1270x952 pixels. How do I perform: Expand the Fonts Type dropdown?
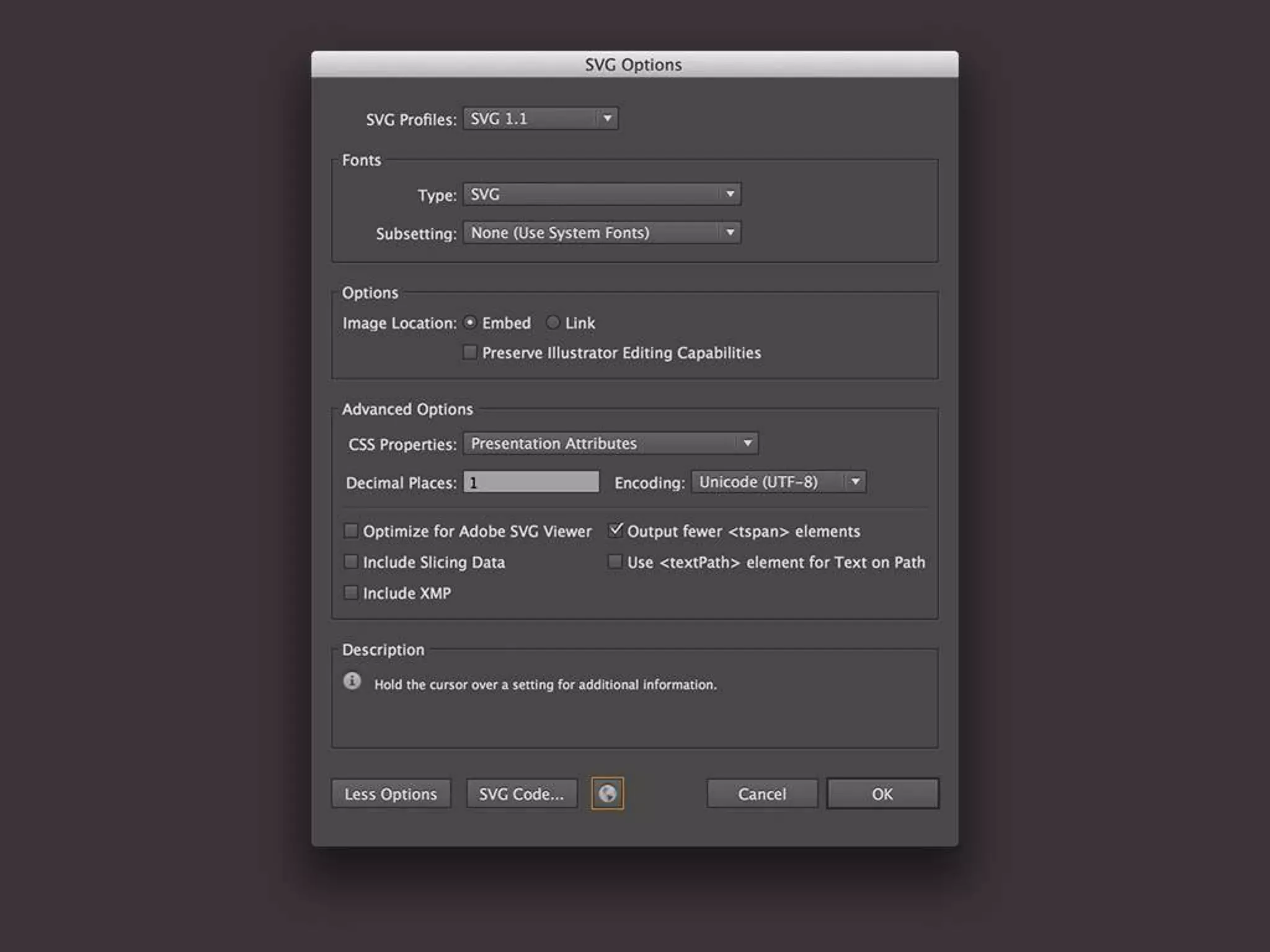[x=602, y=194]
